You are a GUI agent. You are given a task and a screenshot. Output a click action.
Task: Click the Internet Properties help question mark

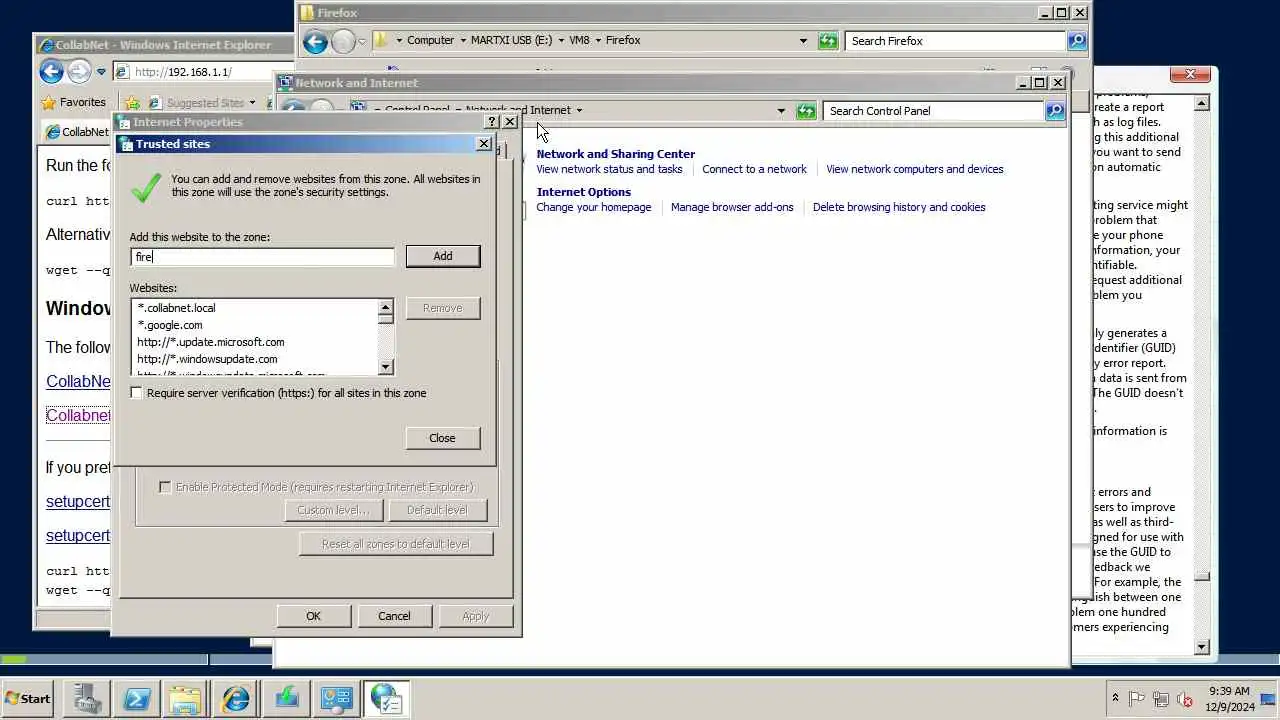(491, 122)
